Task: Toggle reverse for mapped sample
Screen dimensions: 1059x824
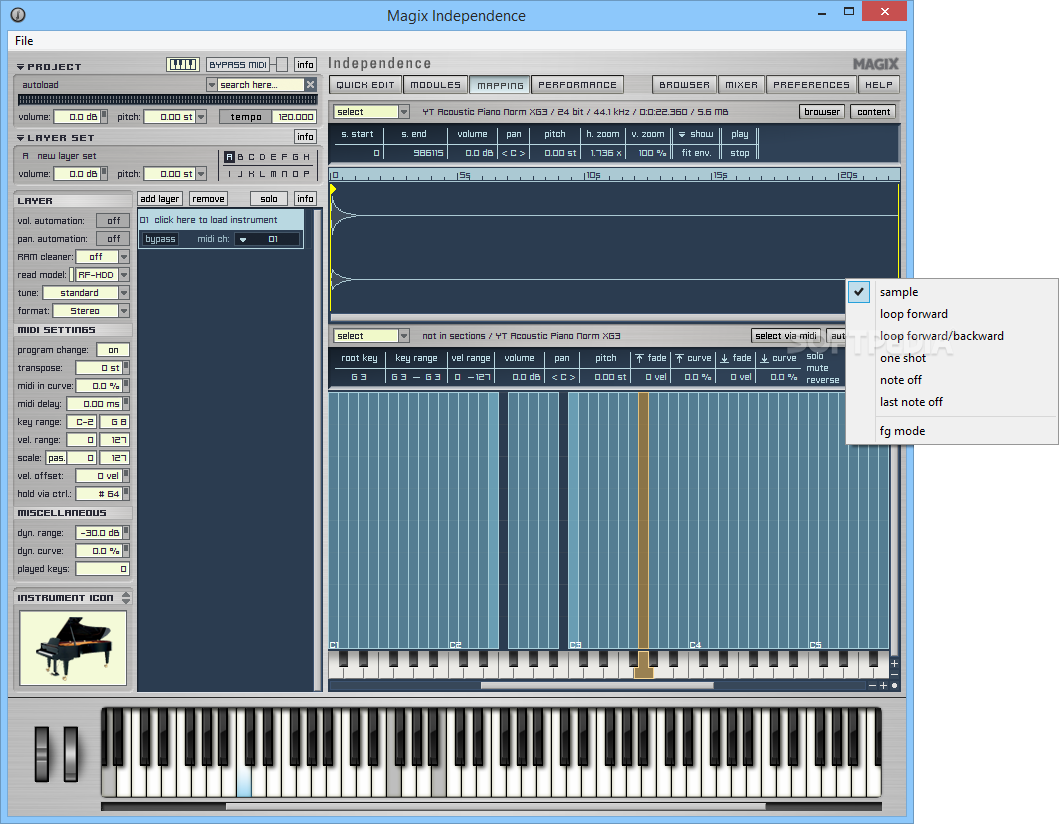Action: (823, 380)
